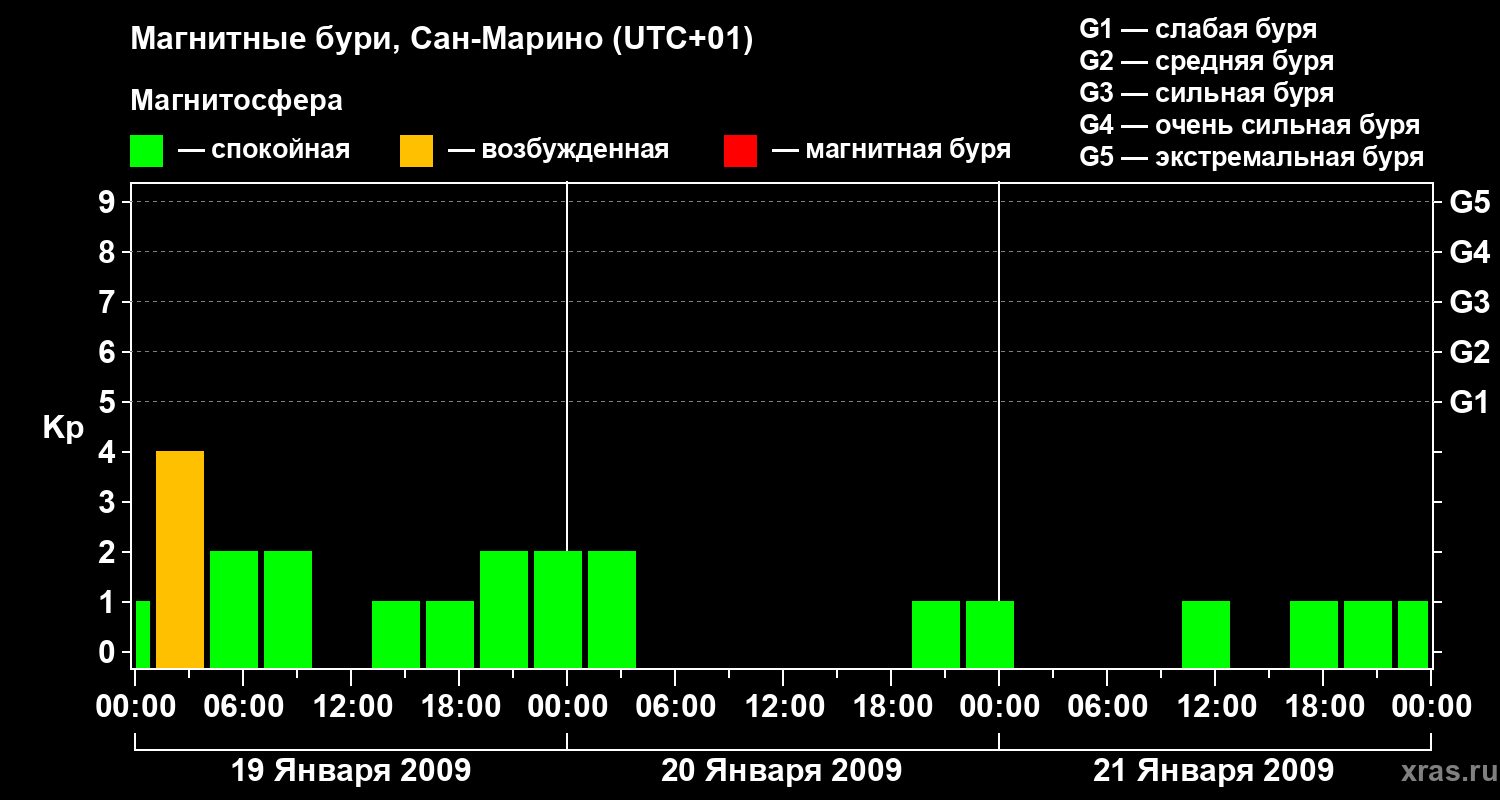Click the Kp axis value 0
Viewport: 1500px width, 800px height.
pyautogui.click(x=109, y=652)
